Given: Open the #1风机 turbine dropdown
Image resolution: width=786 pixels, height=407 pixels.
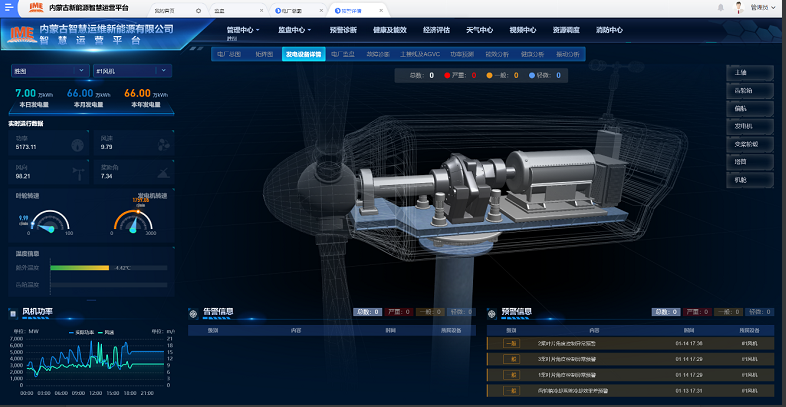Looking at the screenshot, I should coord(131,71).
